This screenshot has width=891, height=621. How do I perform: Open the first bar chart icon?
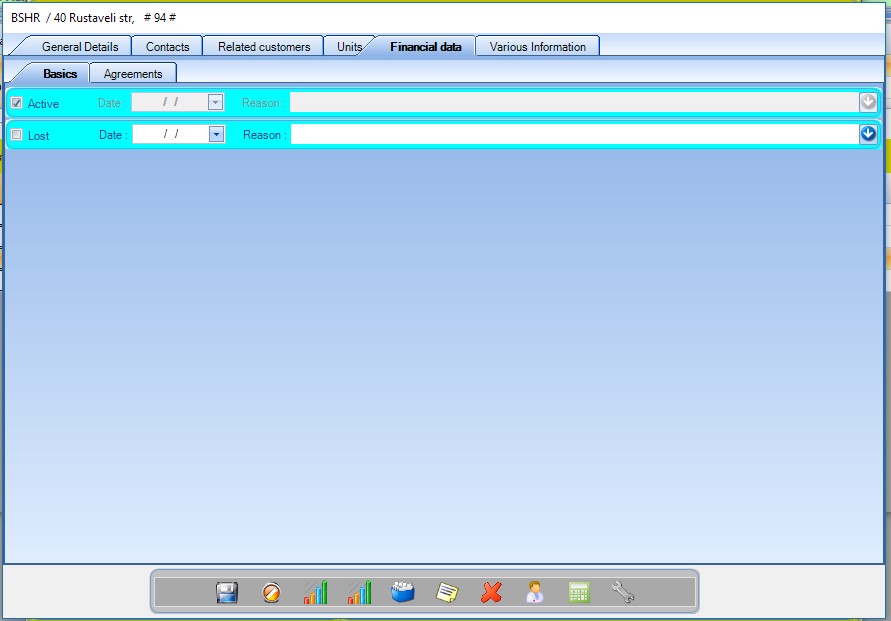pyautogui.click(x=315, y=593)
